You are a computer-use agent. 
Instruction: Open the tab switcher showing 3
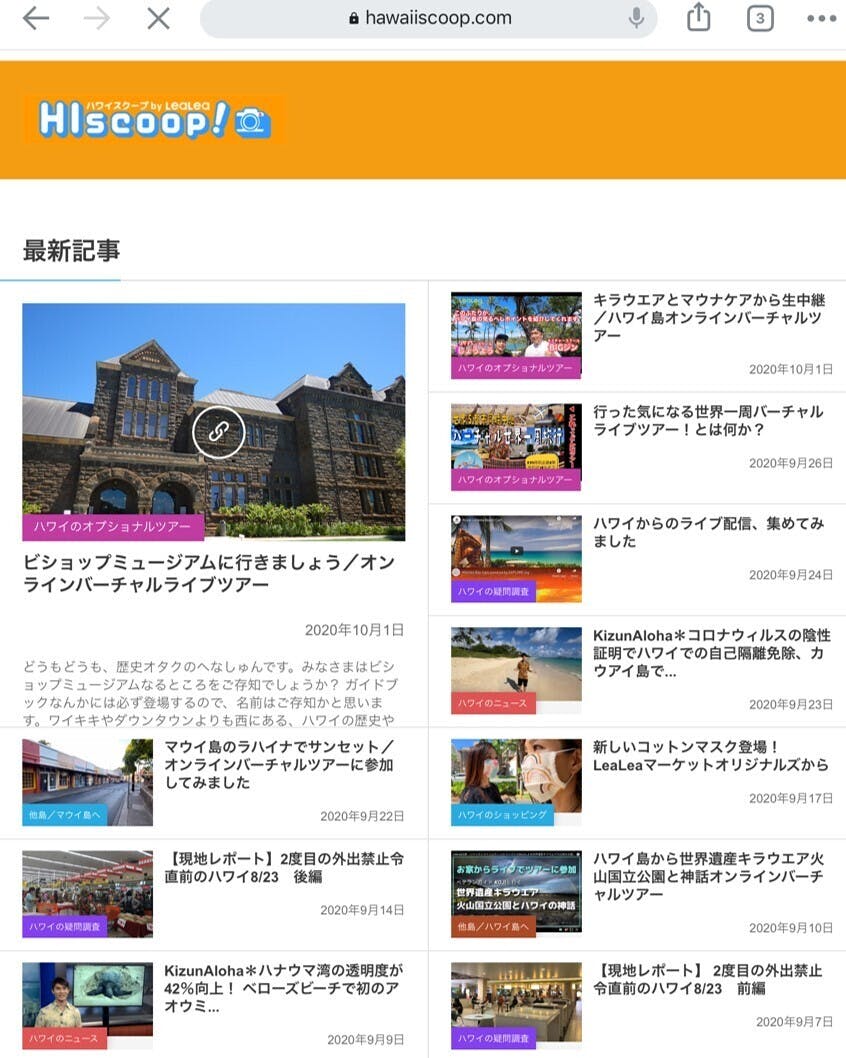[x=760, y=18]
